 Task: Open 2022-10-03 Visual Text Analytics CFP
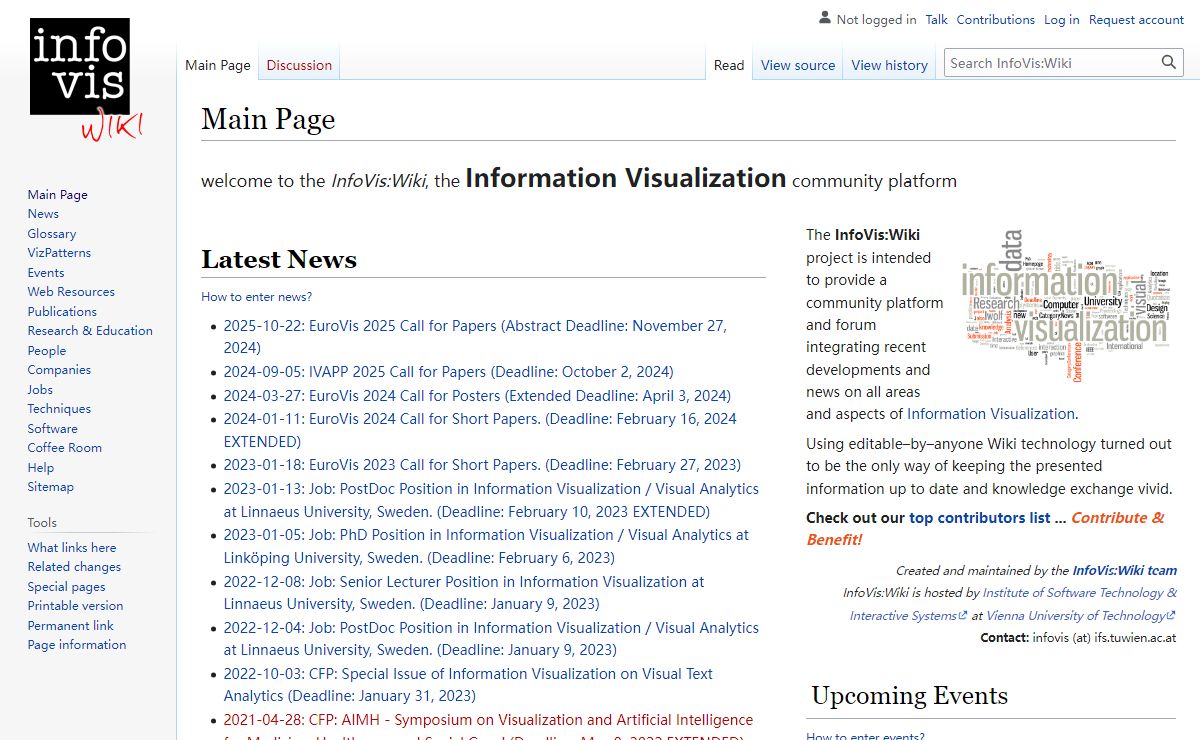(x=468, y=685)
